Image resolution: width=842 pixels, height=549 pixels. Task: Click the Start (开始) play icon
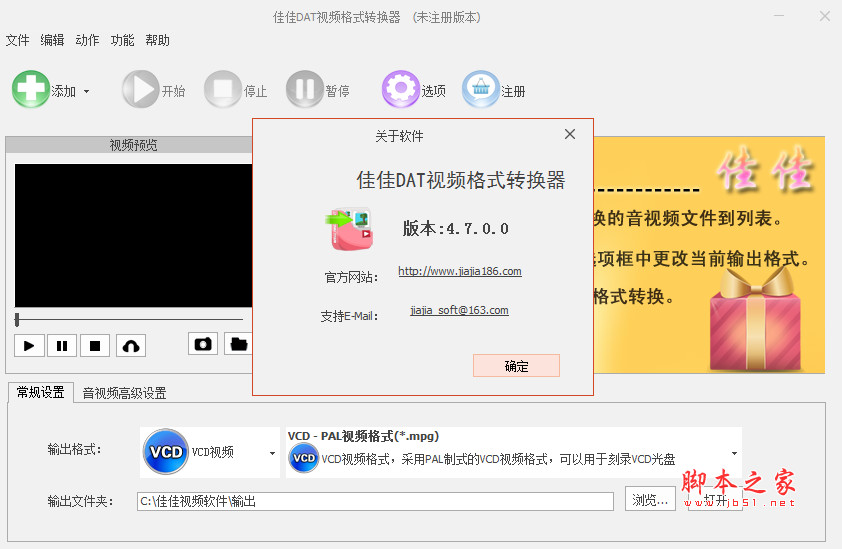[140, 89]
